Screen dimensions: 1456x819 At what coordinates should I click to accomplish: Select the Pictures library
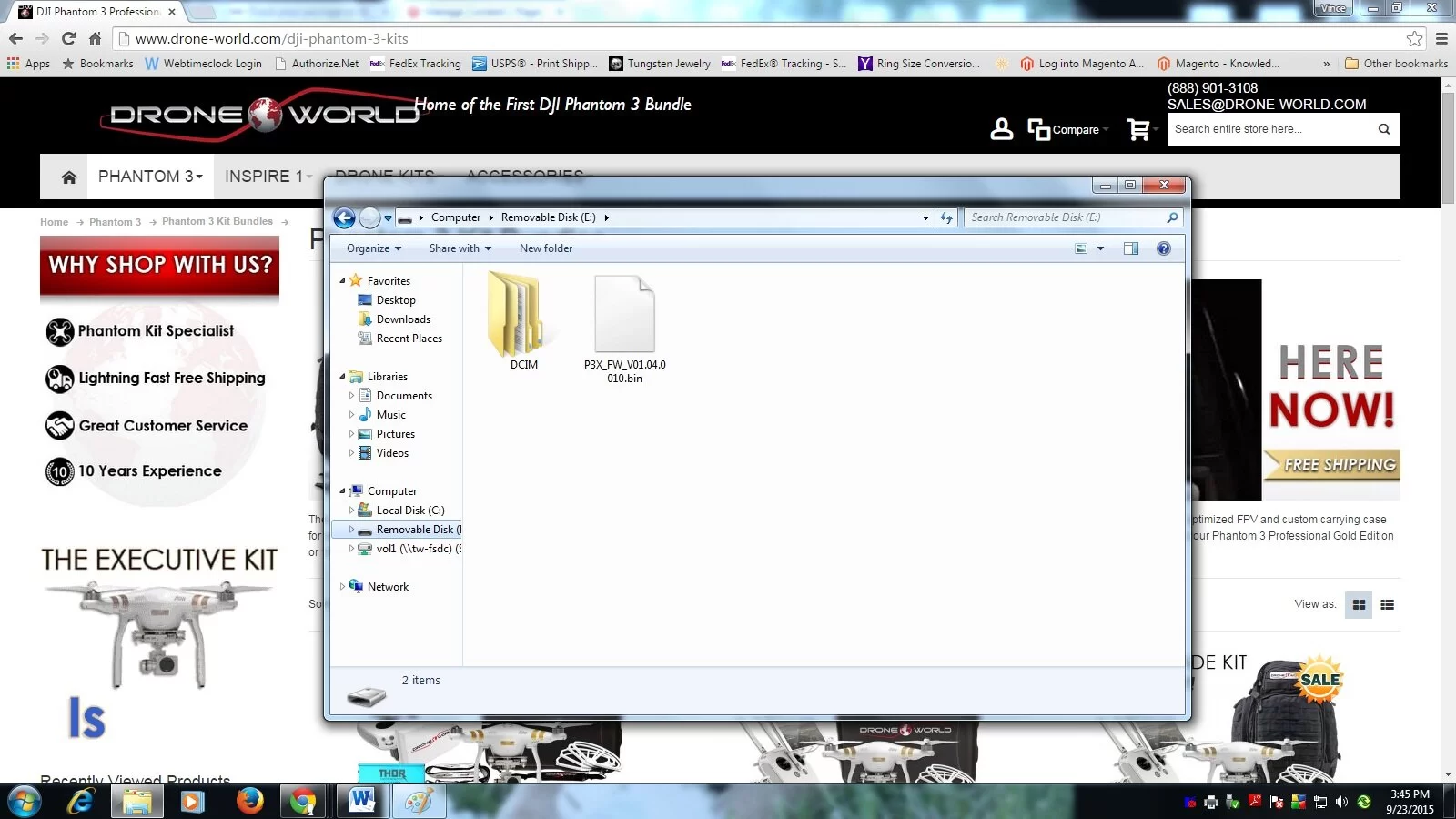click(x=396, y=434)
